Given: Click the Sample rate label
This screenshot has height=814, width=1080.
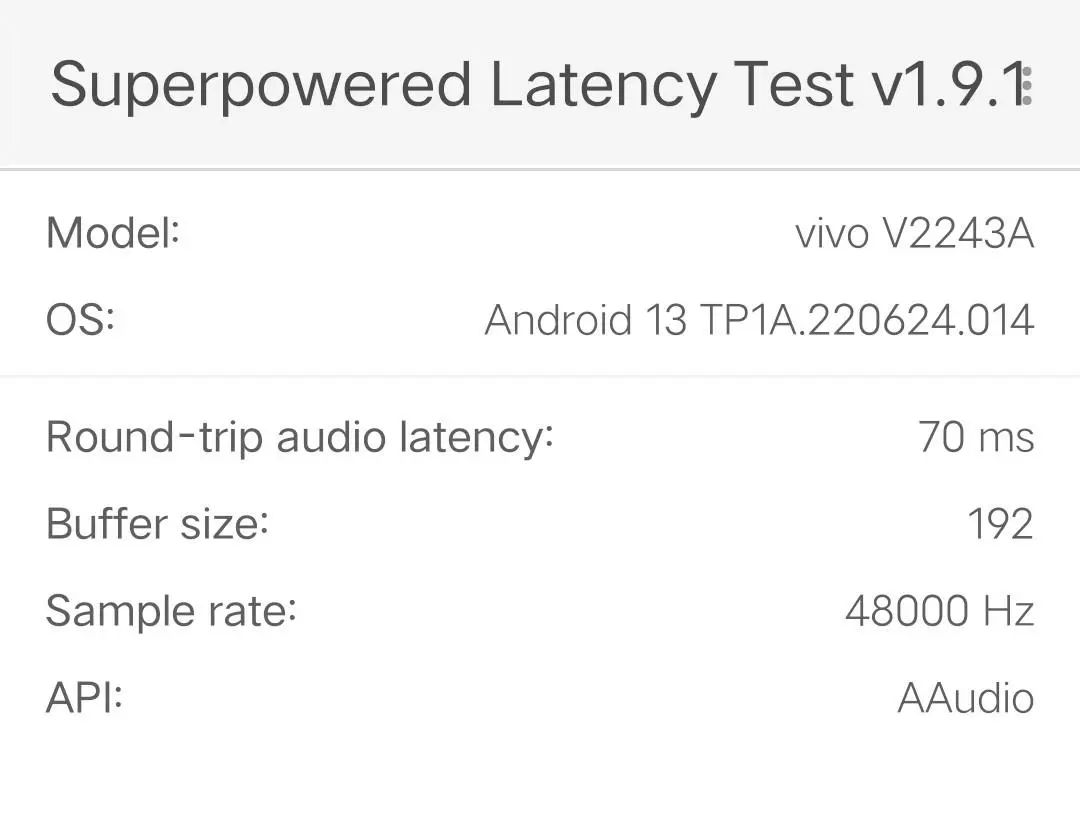Looking at the screenshot, I should pyautogui.click(x=171, y=611).
